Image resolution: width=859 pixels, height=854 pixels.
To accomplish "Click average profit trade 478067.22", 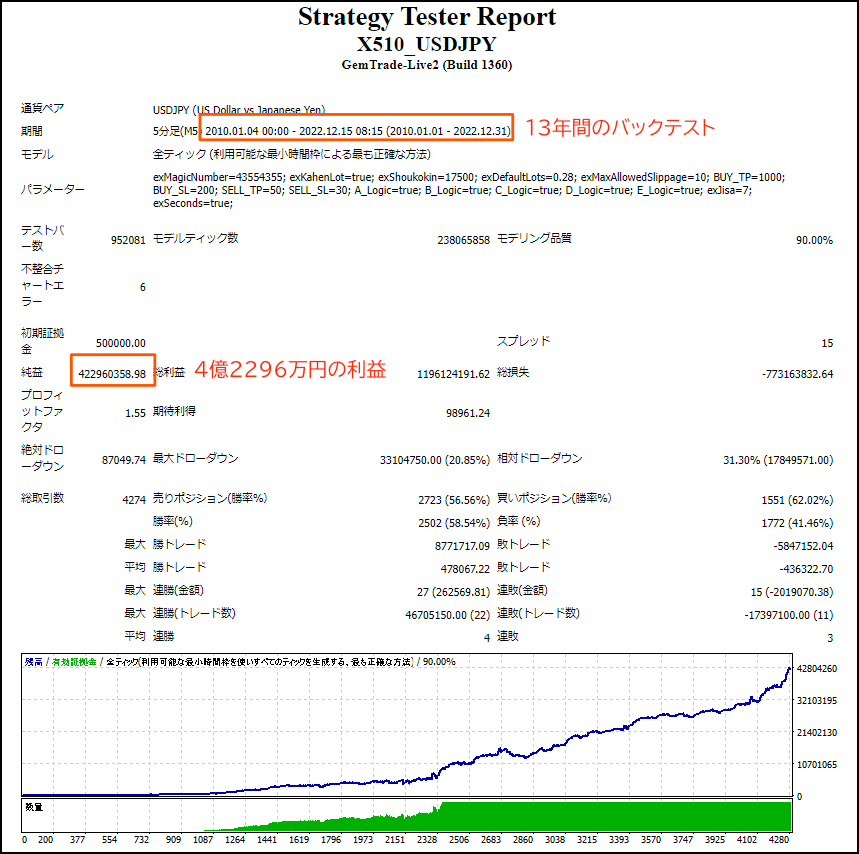I will click(465, 569).
